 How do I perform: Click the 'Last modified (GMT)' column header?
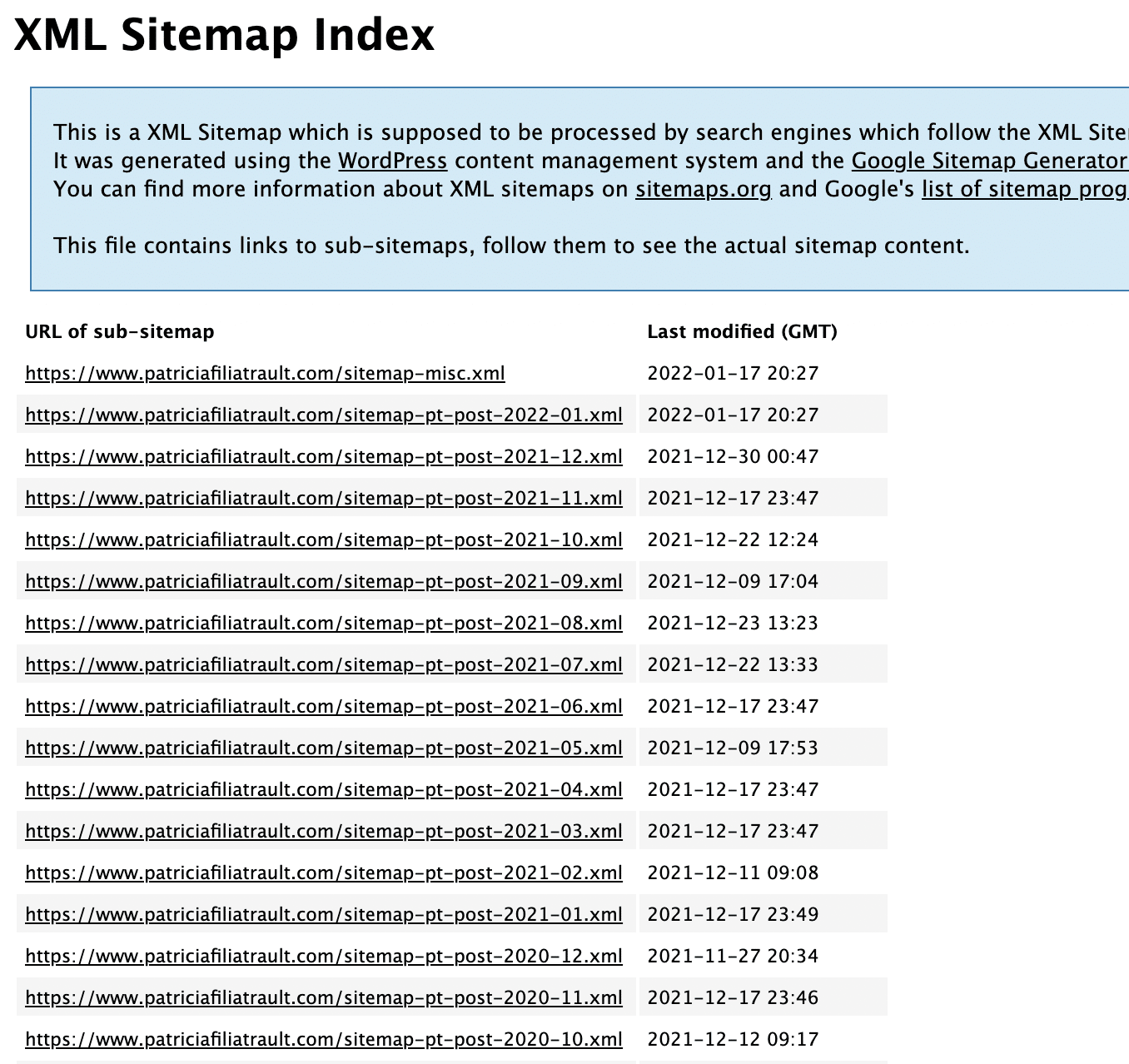pos(743,331)
